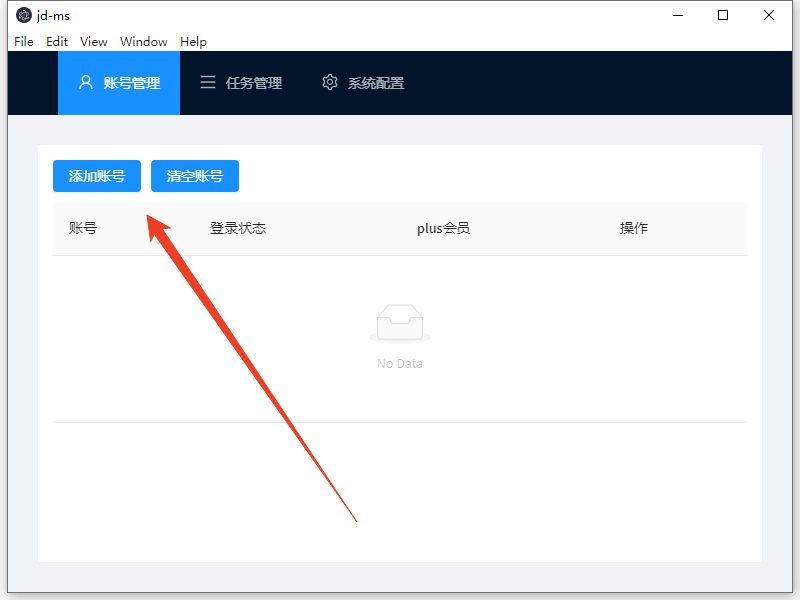Switch to the 任务管理 tab

point(241,83)
